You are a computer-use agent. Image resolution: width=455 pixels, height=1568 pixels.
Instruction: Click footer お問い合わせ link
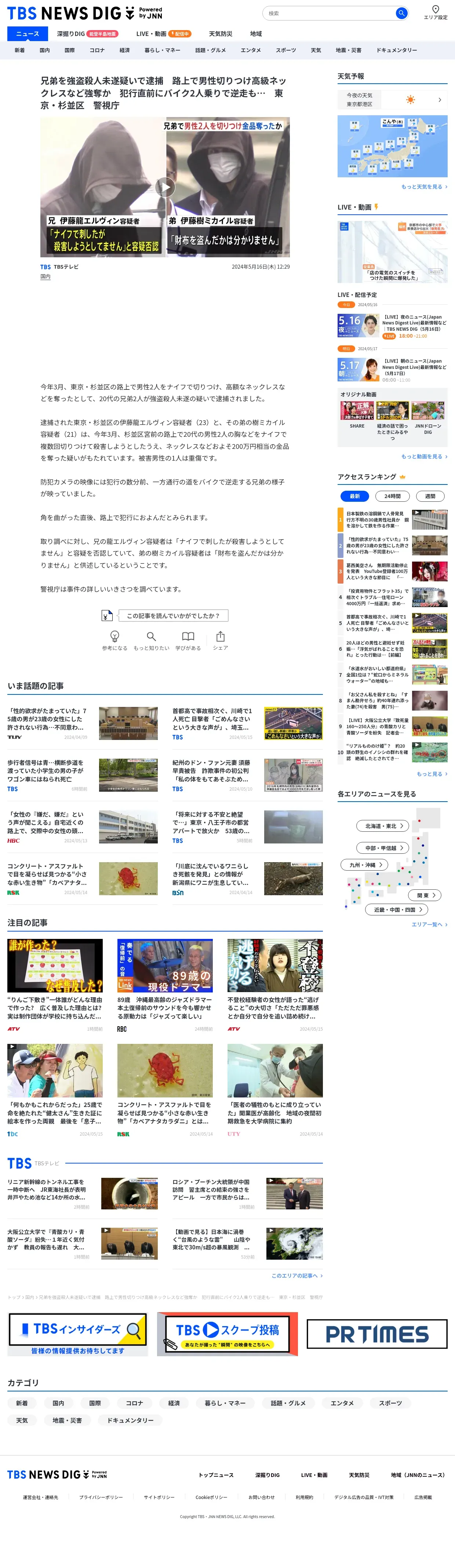pyautogui.click(x=262, y=1497)
